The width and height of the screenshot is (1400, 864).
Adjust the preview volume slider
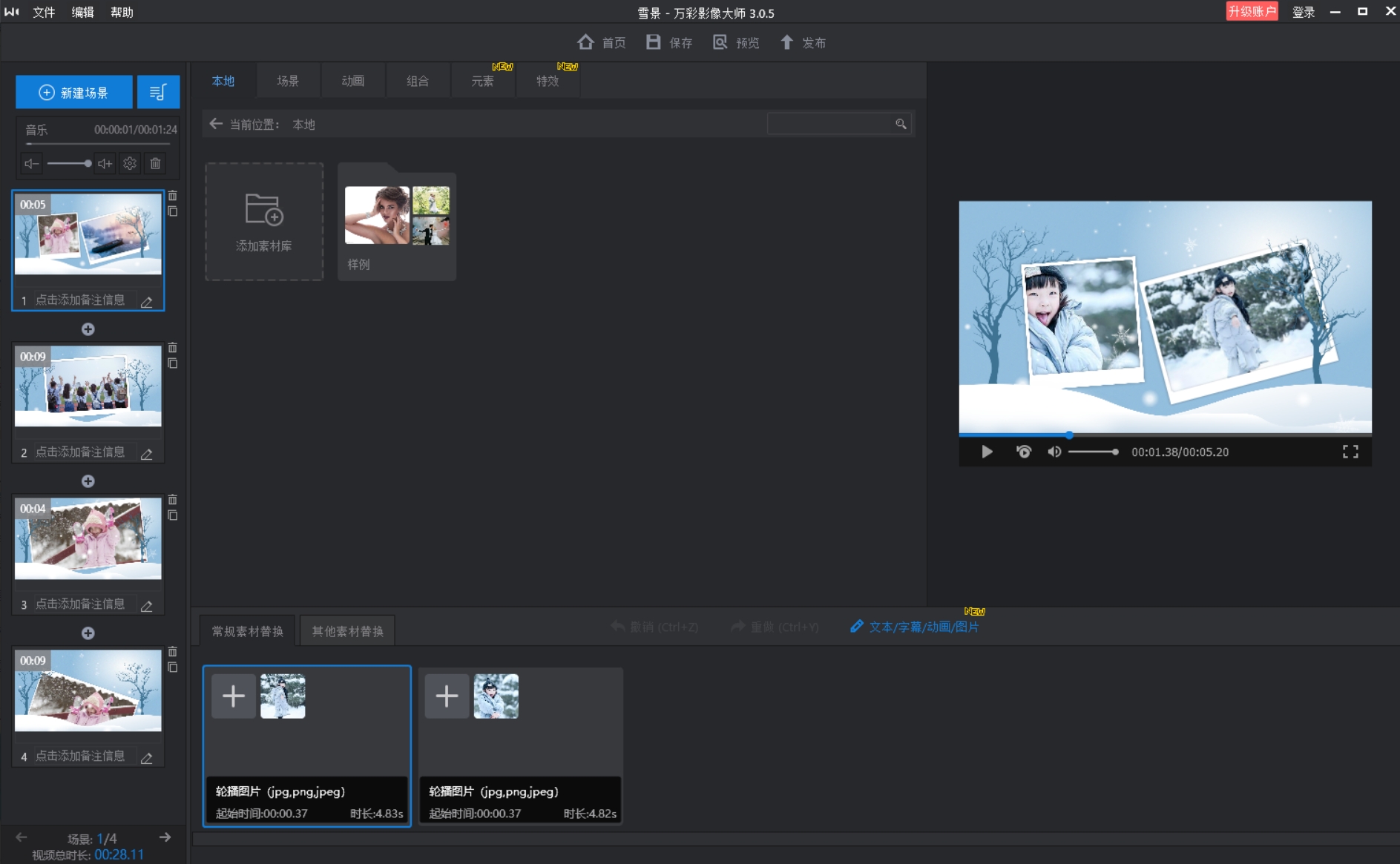tap(1093, 452)
